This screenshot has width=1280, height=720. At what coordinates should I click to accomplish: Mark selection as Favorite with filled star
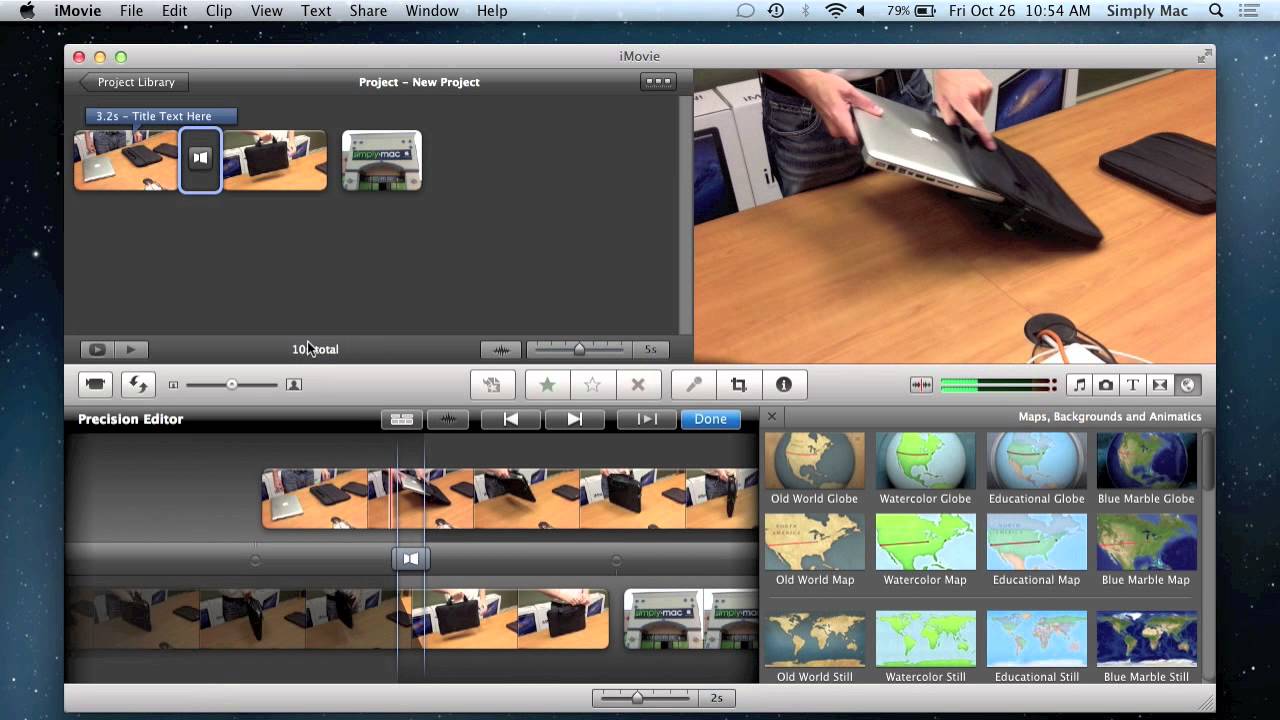[x=547, y=384]
